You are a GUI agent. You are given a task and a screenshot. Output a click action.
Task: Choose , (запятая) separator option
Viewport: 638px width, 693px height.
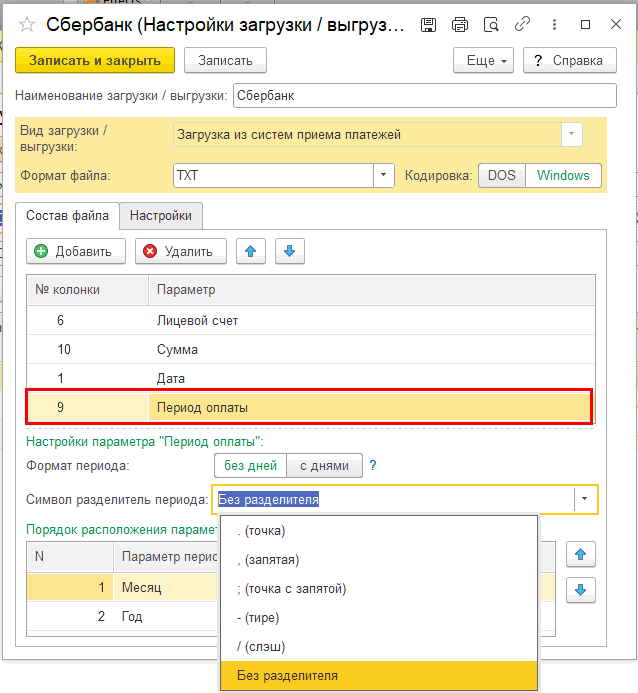pyautogui.click(x=379, y=560)
